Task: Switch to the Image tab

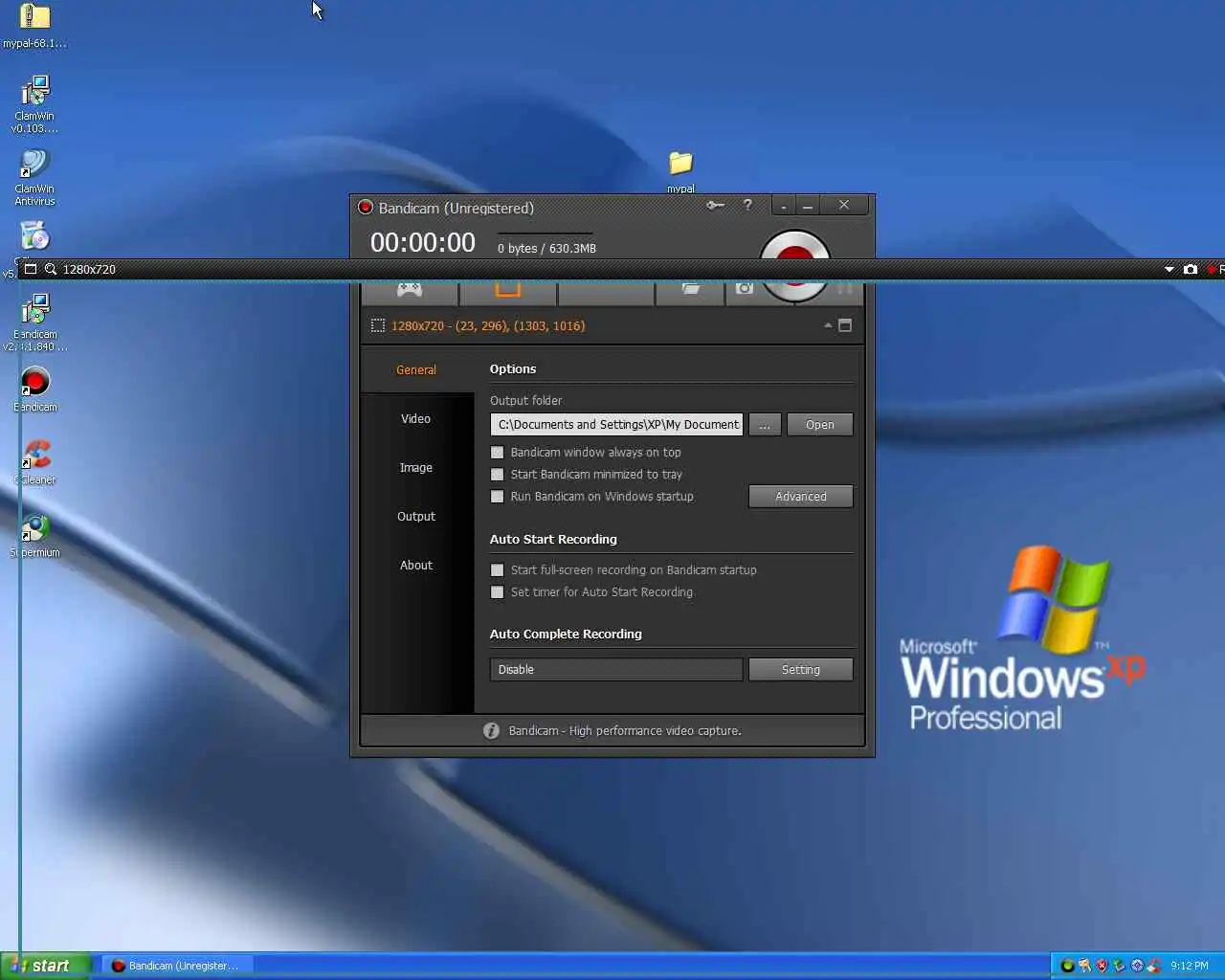Action: [416, 467]
